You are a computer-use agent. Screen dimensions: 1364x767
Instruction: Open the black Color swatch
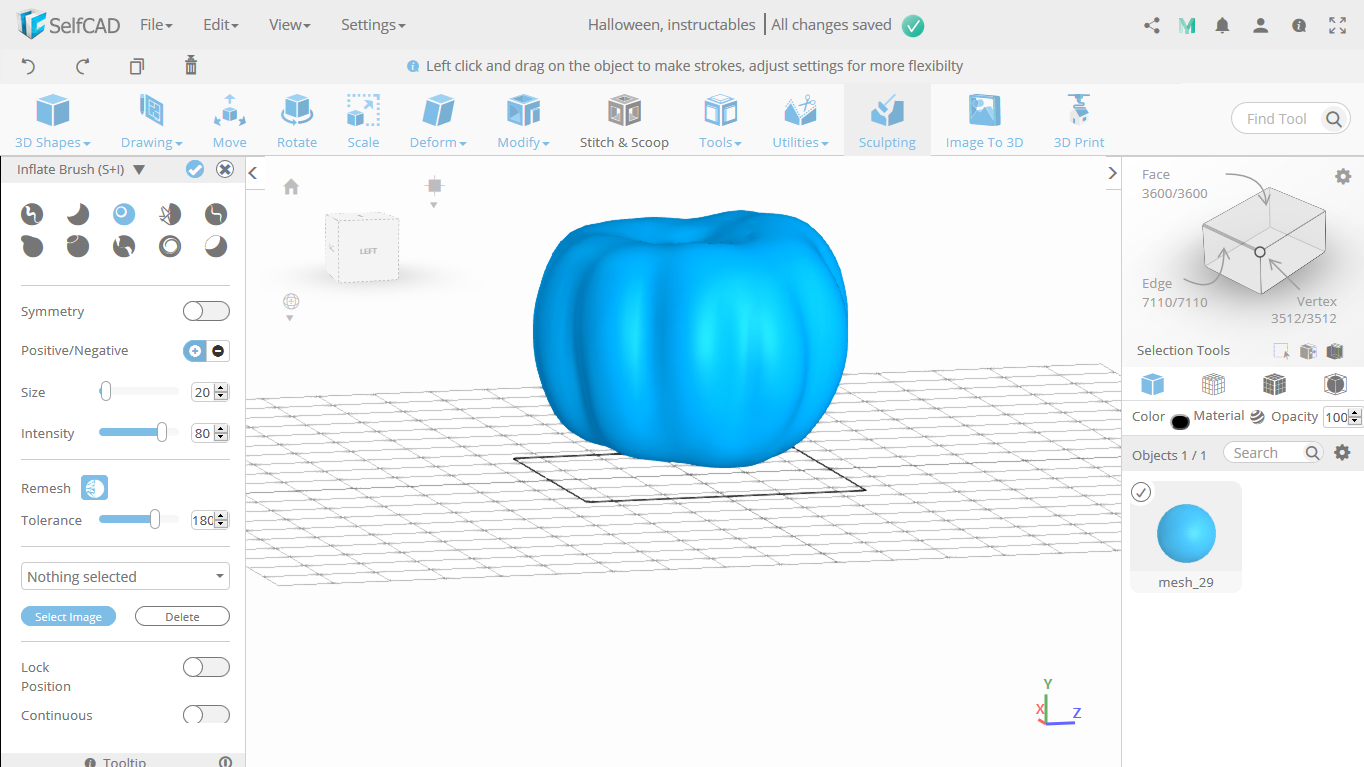click(1180, 421)
